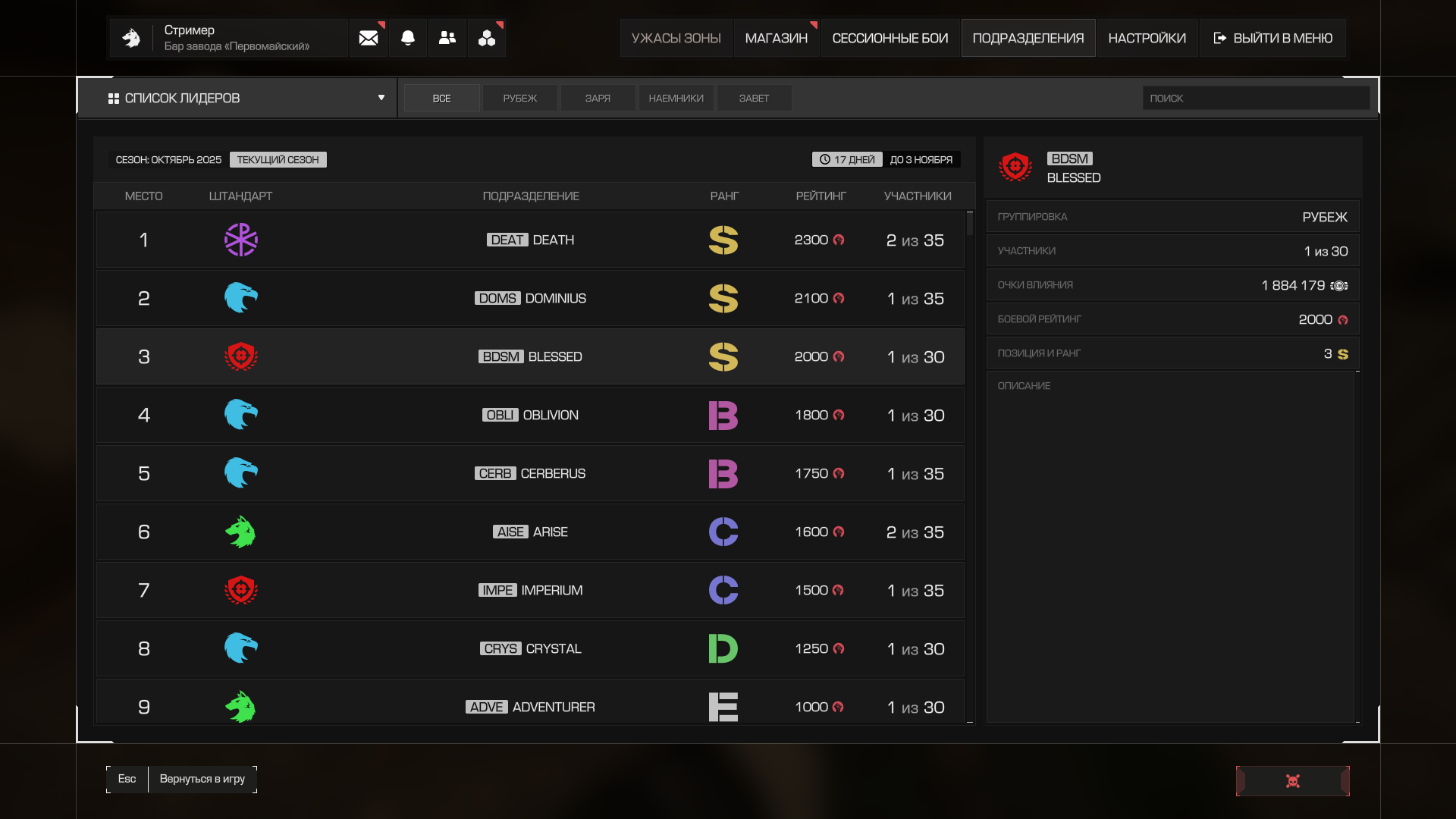Open the friends list icon
The image size is (1456, 819).
pyautogui.click(x=447, y=38)
